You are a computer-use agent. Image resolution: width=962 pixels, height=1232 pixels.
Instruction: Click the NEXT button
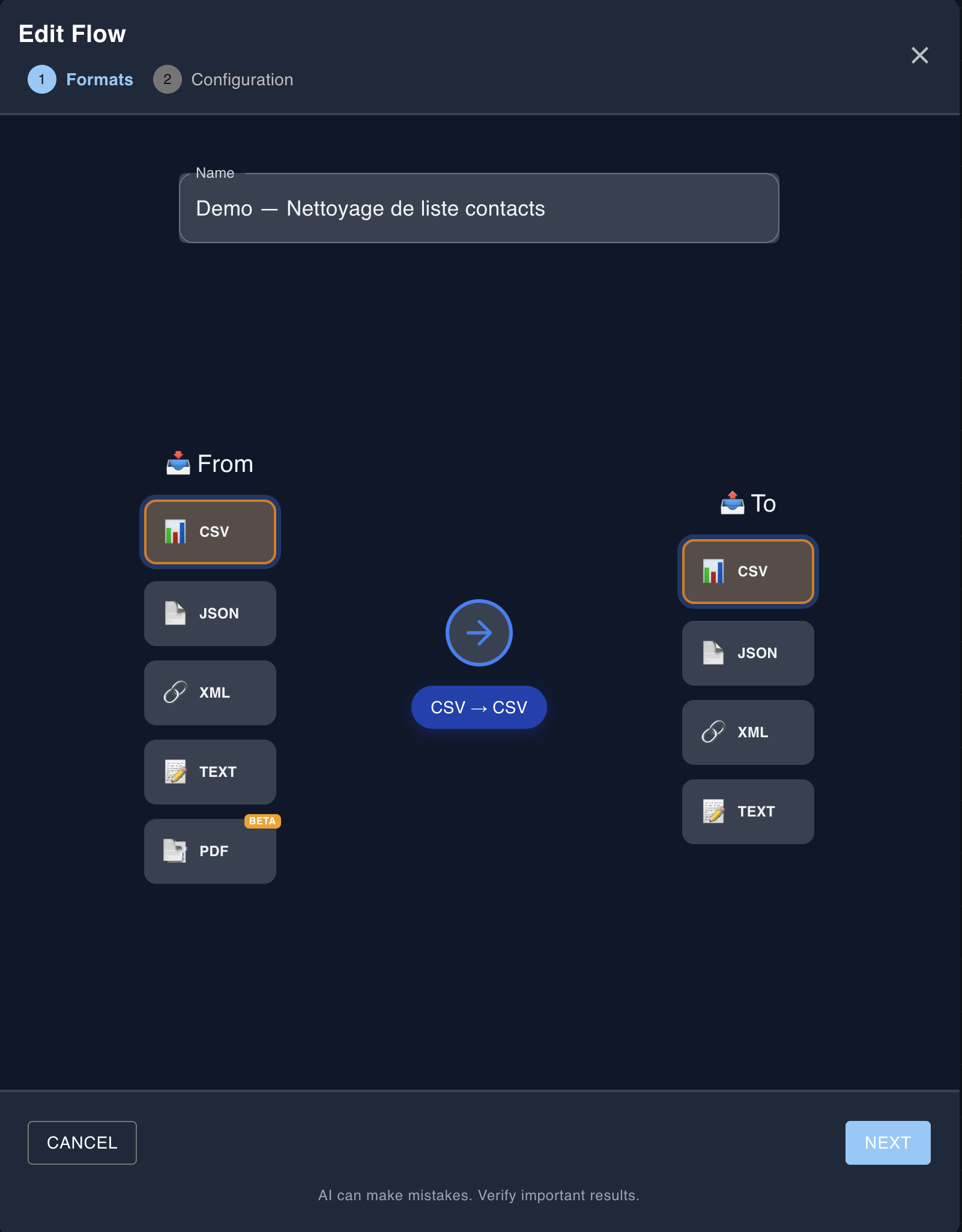click(888, 1143)
